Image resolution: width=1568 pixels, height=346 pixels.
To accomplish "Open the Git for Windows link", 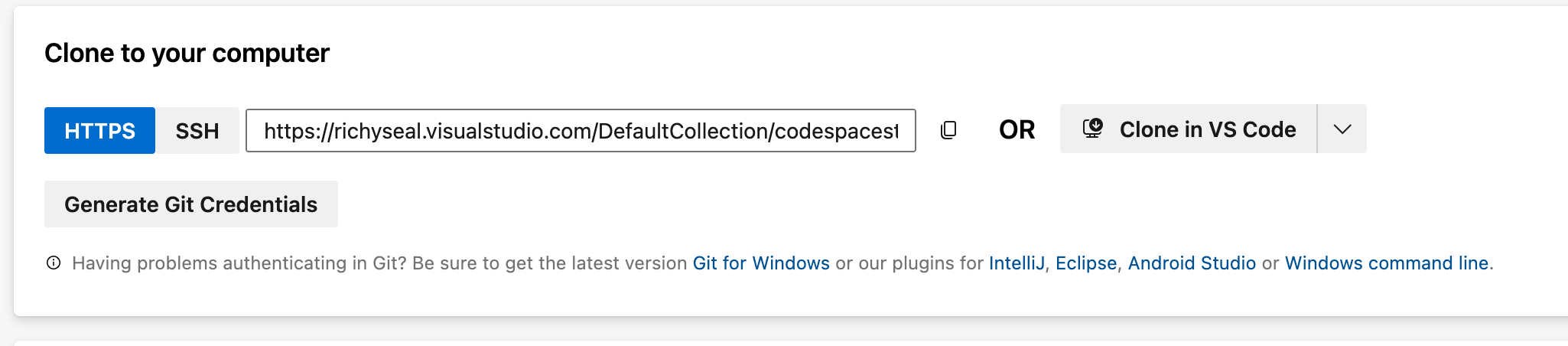I will pos(761,263).
